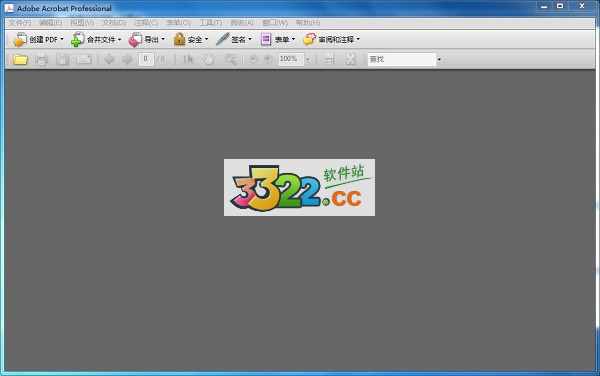Click the Print icon in the toolbar
Image resolution: width=600 pixels, height=376 pixels.
tap(41, 59)
